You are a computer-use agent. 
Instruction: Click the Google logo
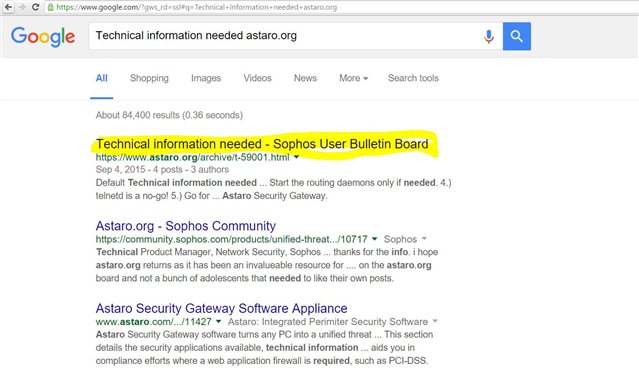click(43, 37)
